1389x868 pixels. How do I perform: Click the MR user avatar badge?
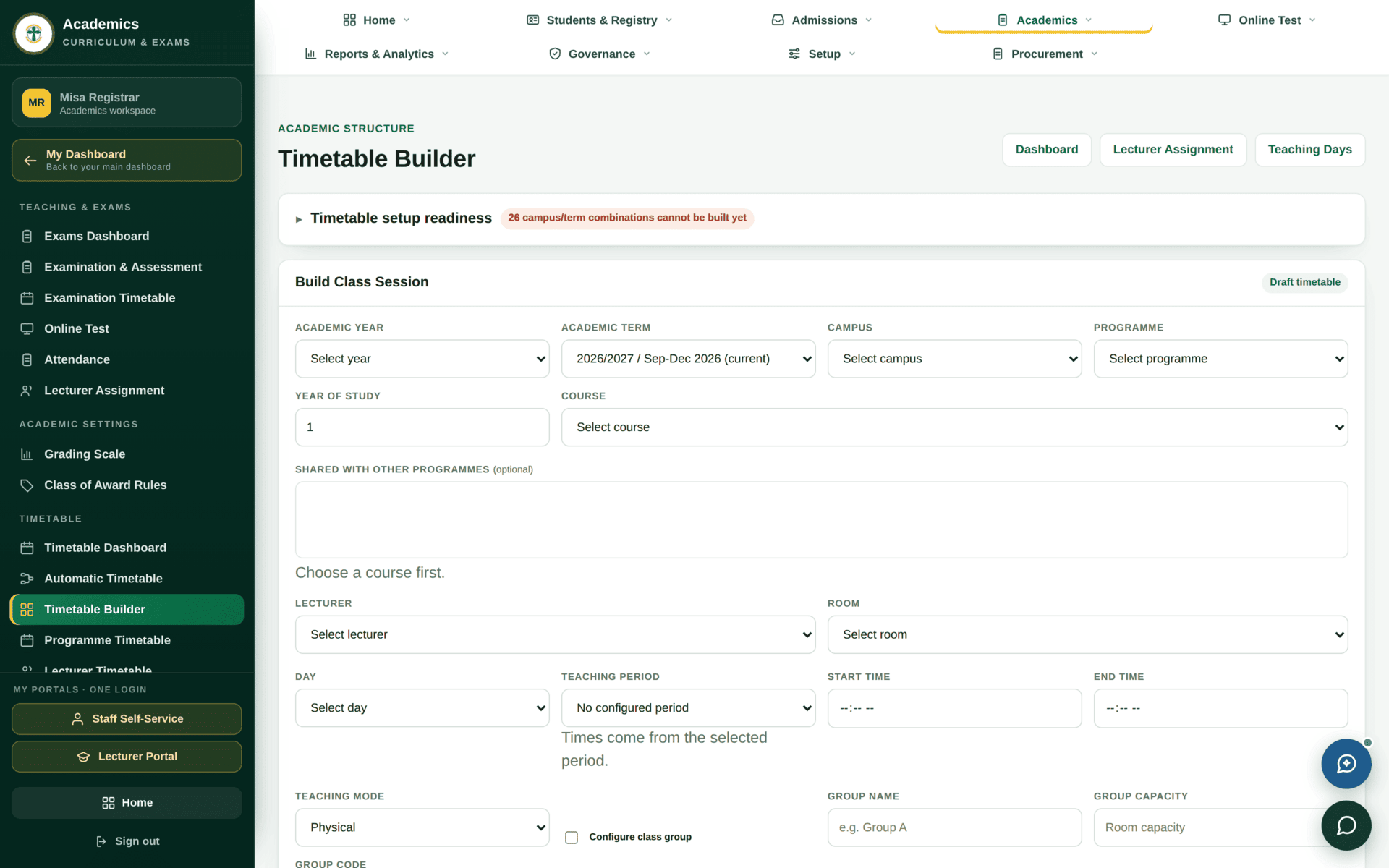point(36,103)
